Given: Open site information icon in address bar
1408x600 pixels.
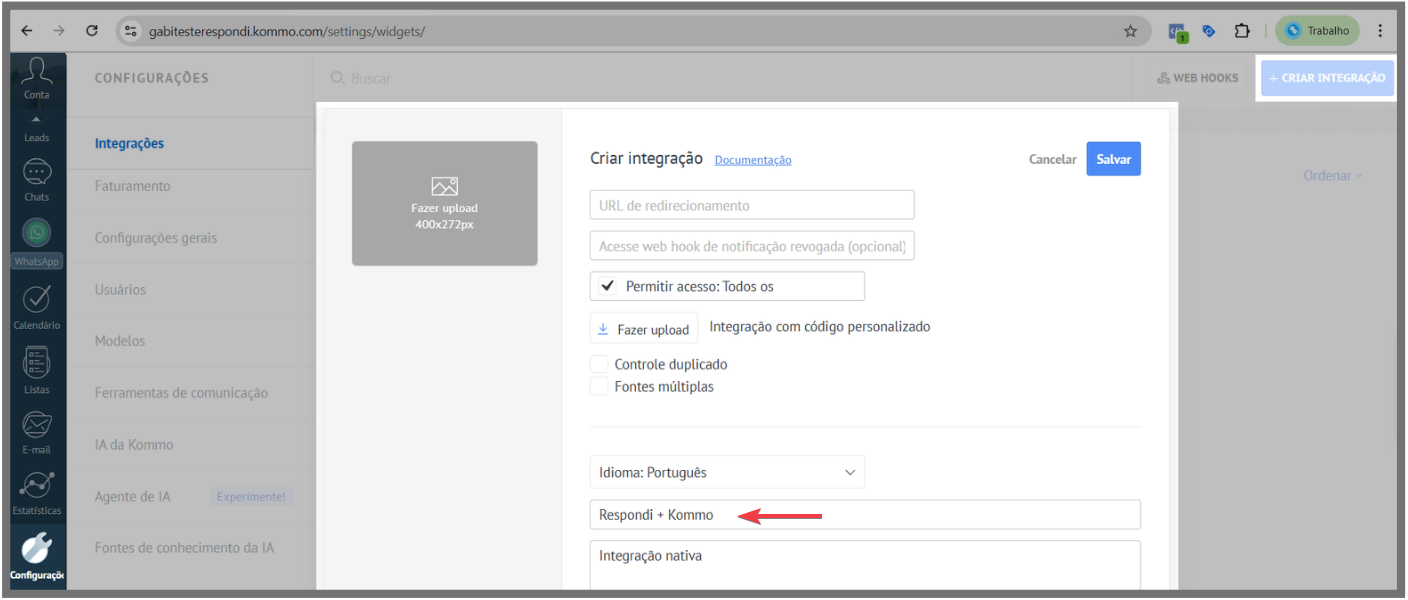Looking at the screenshot, I should point(131,31).
